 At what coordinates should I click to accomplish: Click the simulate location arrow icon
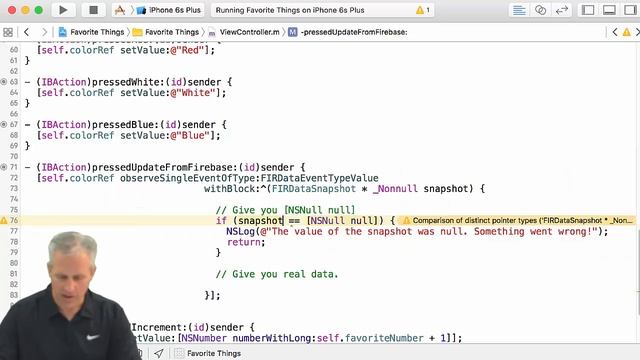click(159, 353)
